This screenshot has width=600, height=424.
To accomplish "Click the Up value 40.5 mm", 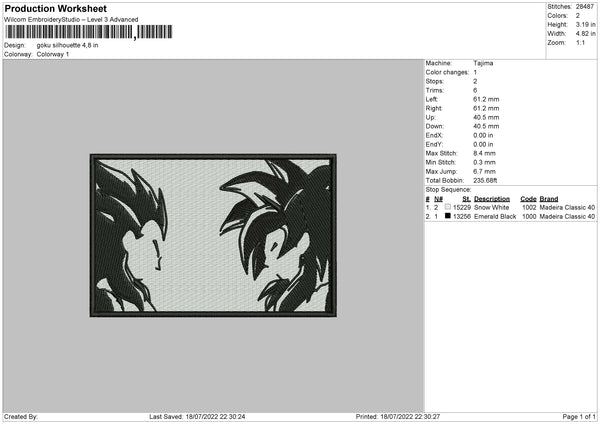I will 486,117.
